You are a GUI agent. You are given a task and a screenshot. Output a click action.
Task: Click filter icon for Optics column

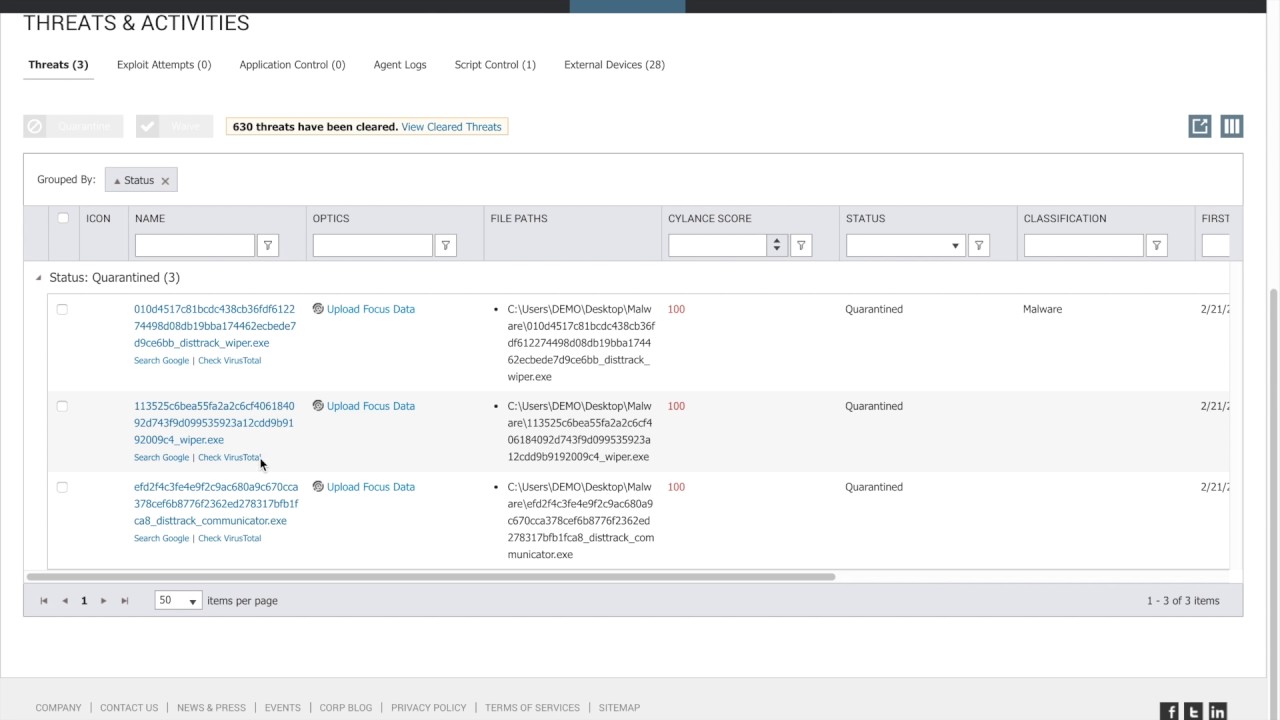[x=446, y=245]
